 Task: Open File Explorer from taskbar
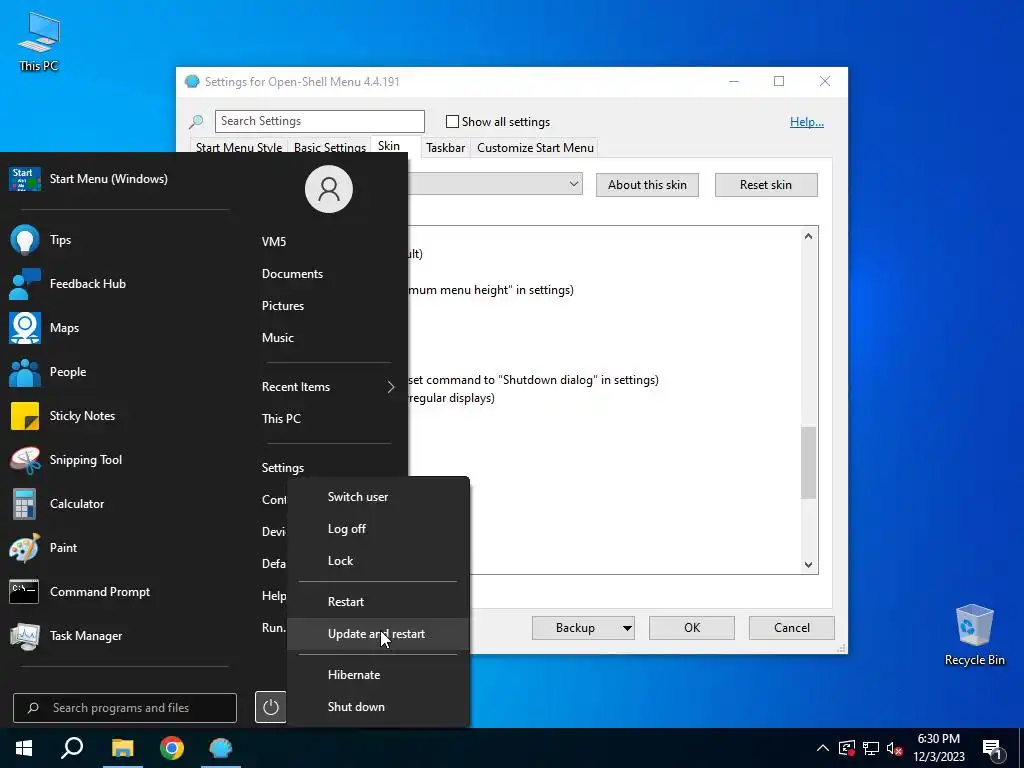point(122,748)
